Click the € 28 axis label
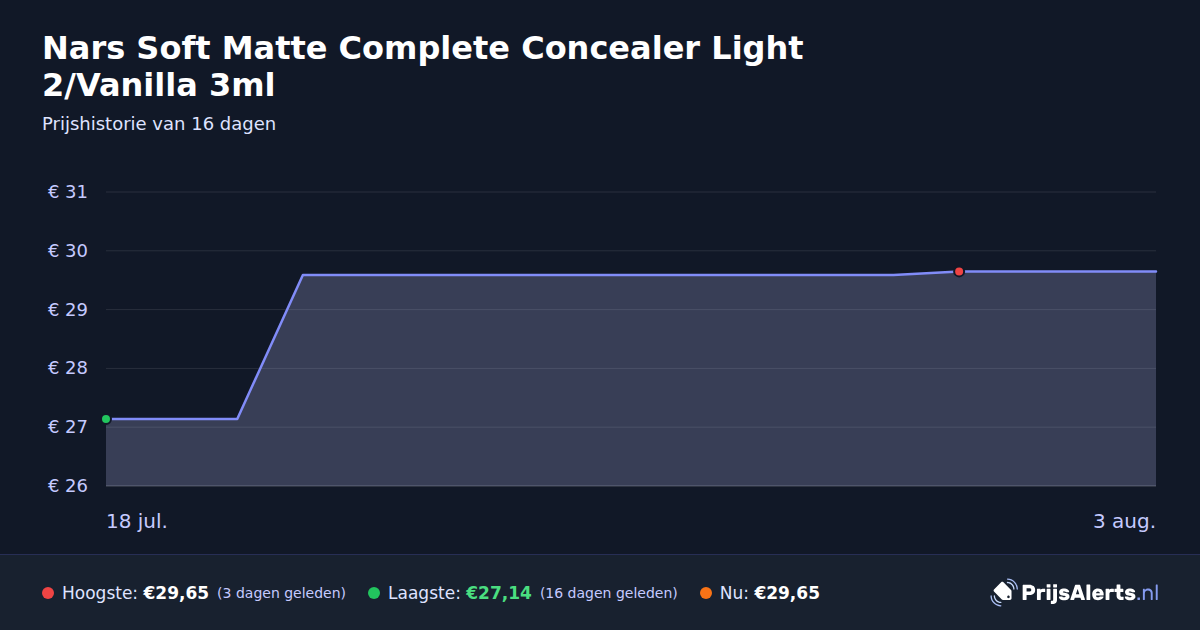 [68, 368]
